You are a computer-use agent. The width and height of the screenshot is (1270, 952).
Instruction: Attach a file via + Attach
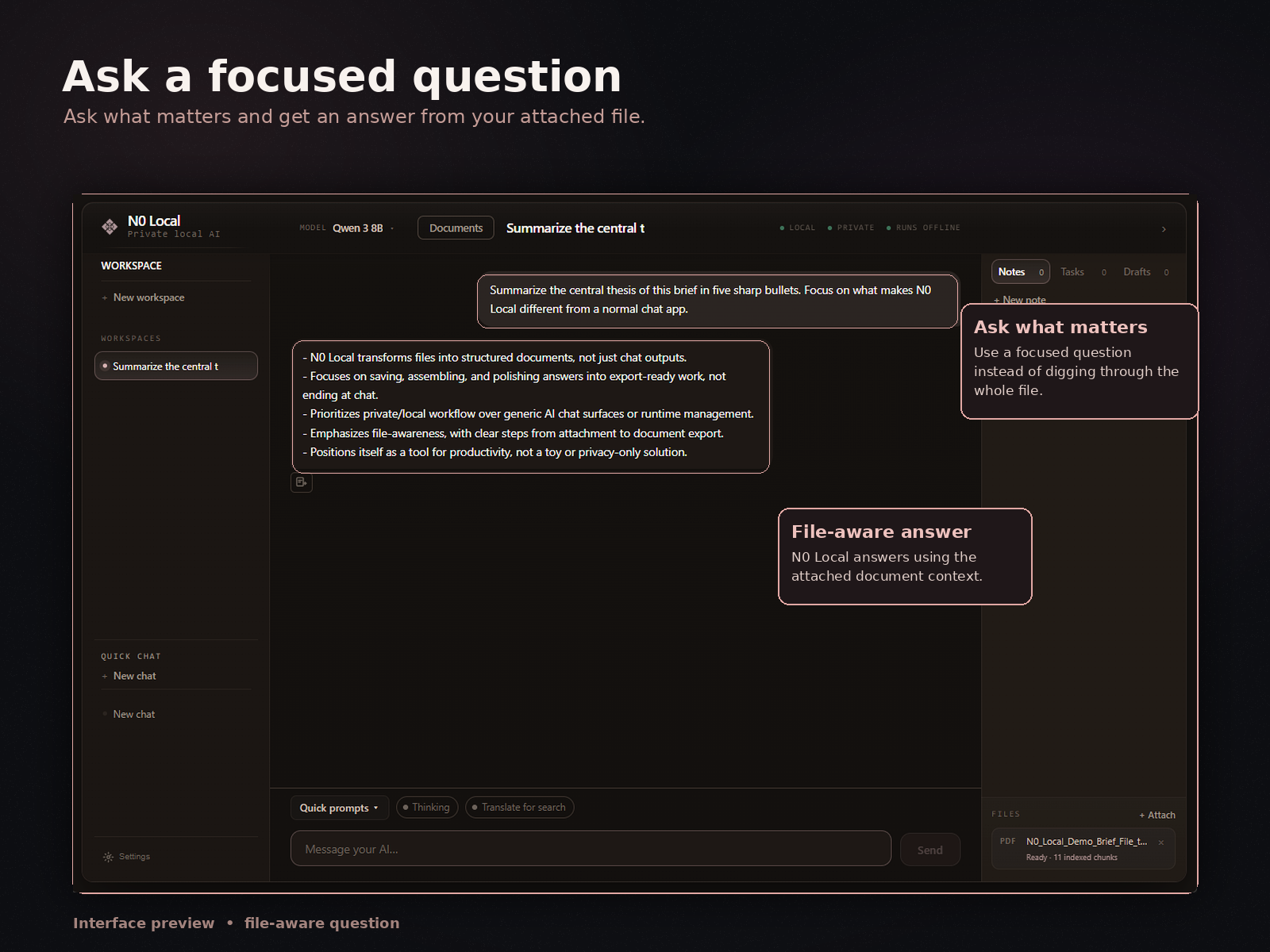[x=1157, y=815]
